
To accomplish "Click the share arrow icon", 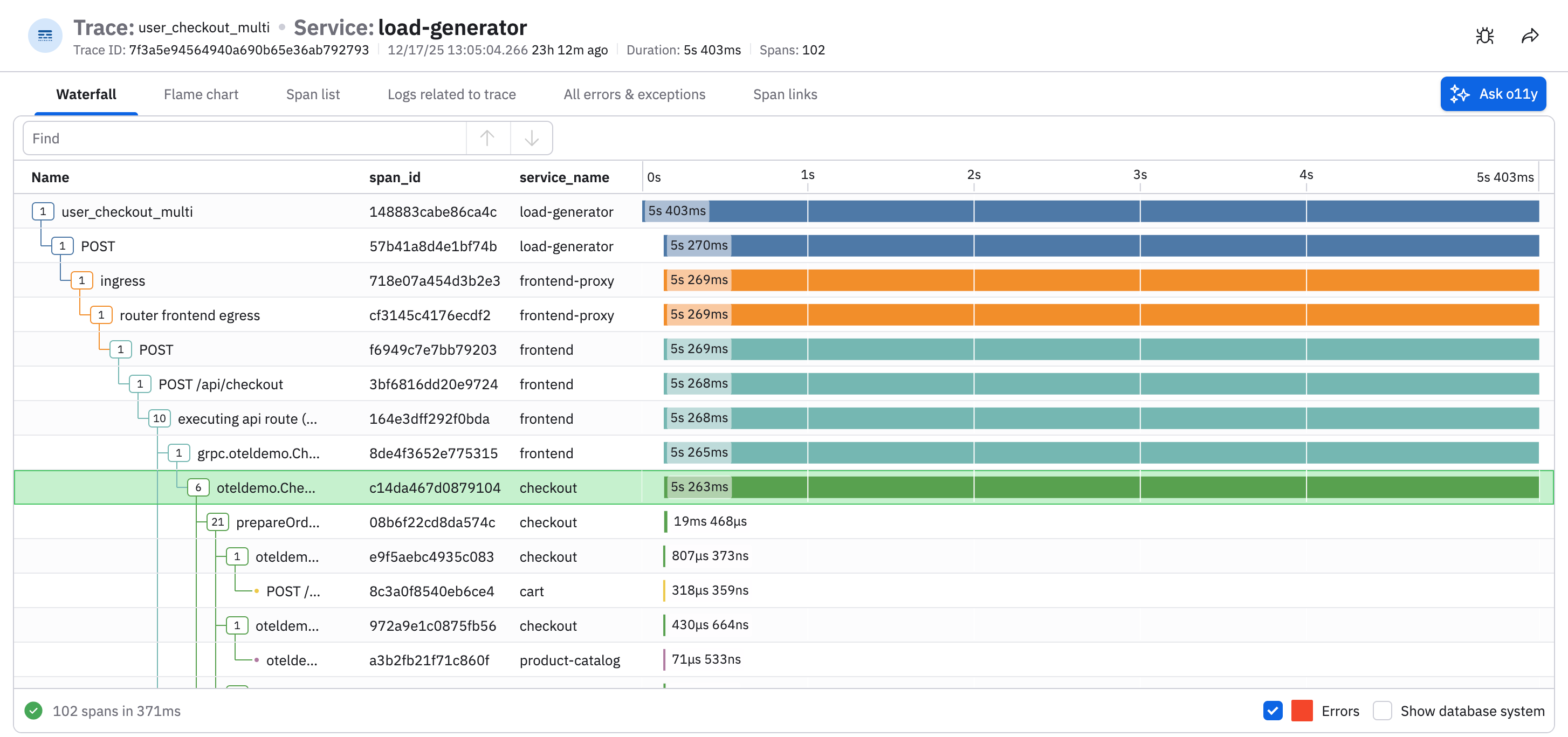I will [1530, 36].
